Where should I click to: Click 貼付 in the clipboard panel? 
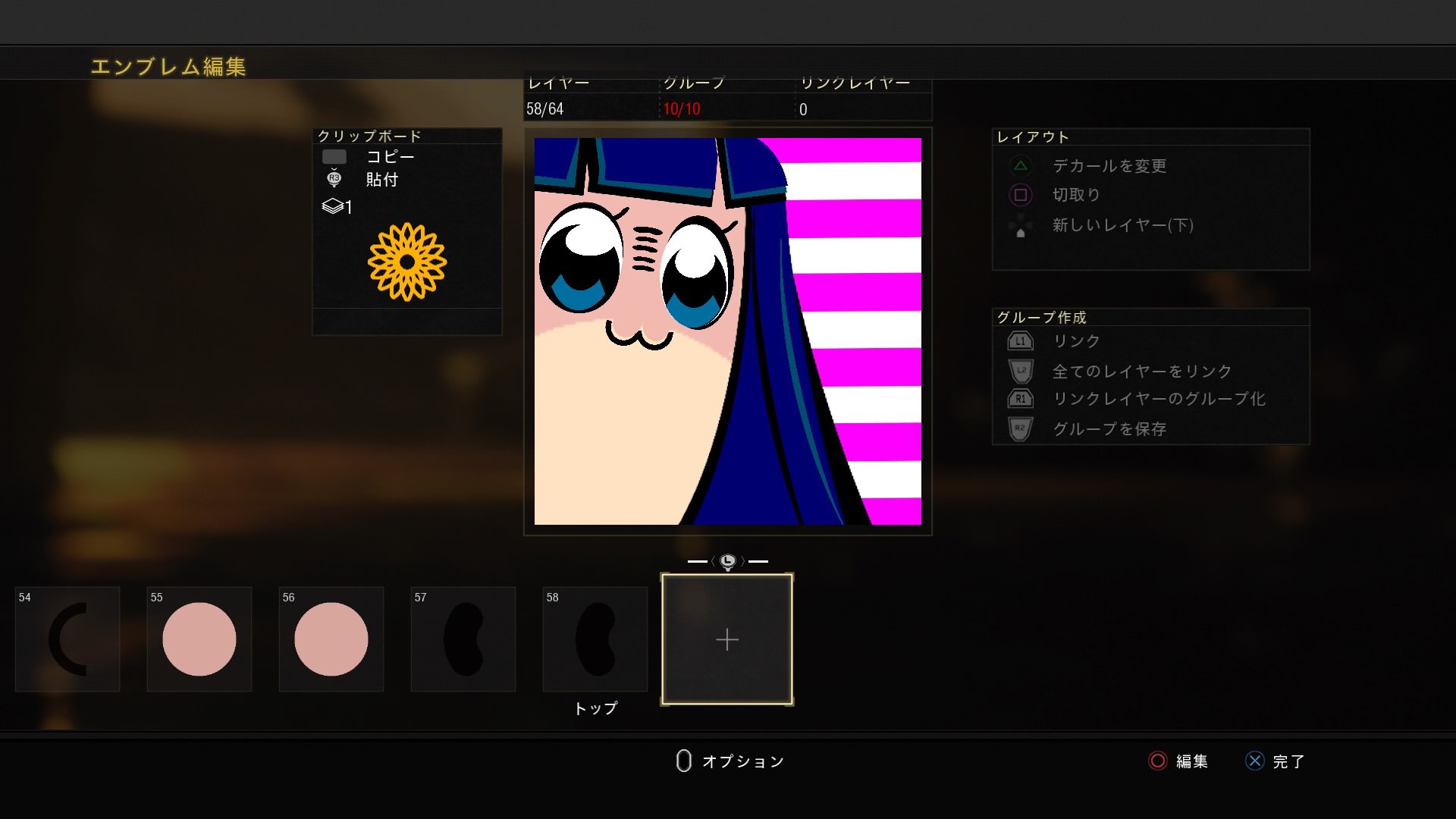pyautogui.click(x=382, y=180)
